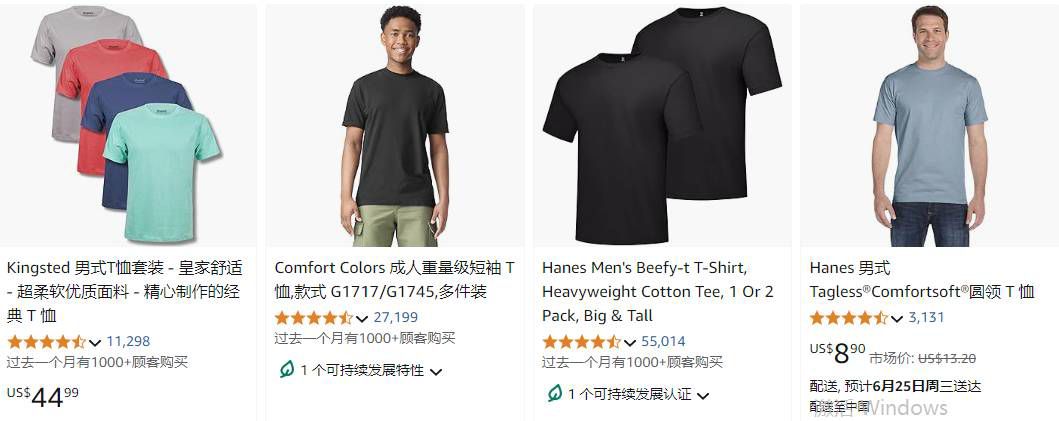Open Hanes Men's Beefy-t T-Shirt title
Screen dimensions: 1059x421
tap(658, 292)
